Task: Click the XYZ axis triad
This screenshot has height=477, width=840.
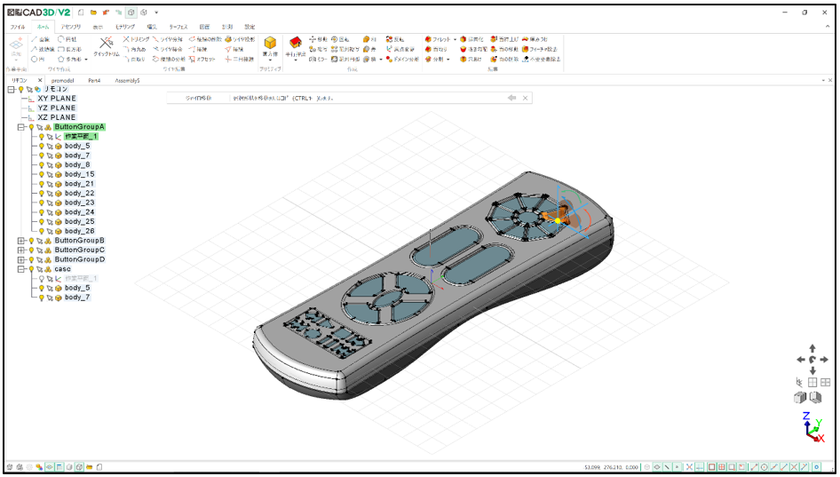Action: pos(812,427)
